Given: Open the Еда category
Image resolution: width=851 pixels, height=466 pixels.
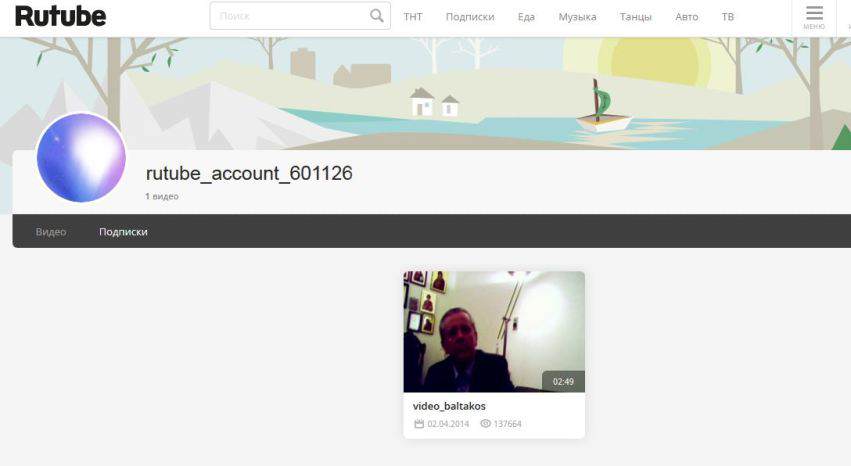Looking at the screenshot, I should (x=526, y=17).
